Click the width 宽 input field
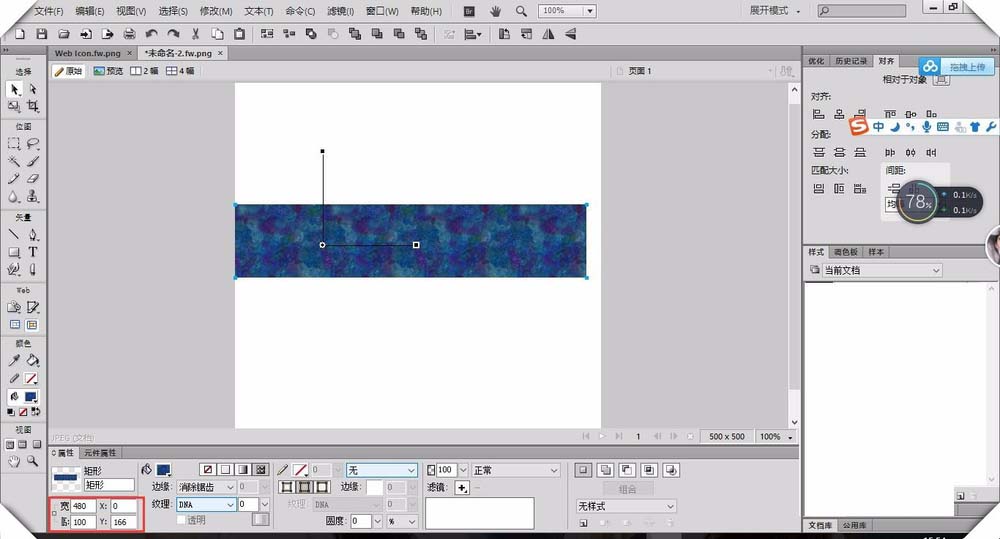The width and height of the screenshot is (1000, 539). pos(82,506)
